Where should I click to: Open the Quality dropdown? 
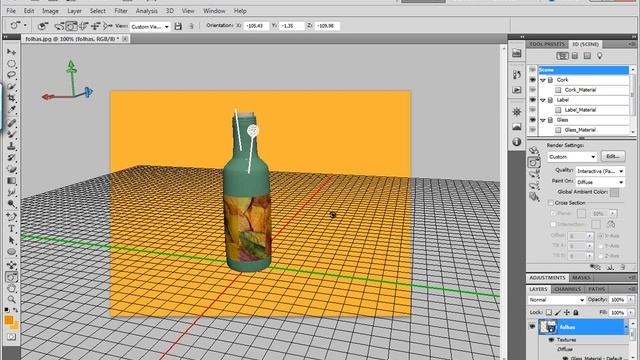(x=600, y=171)
